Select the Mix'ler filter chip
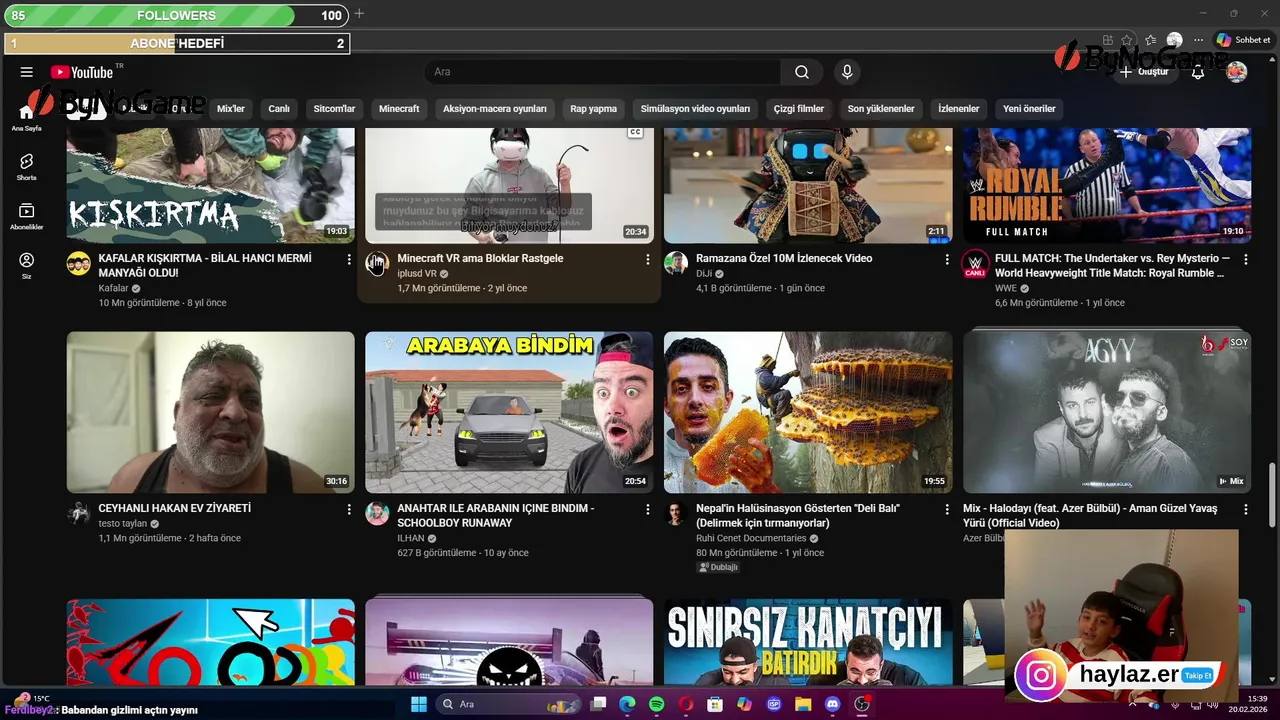The width and height of the screenshot is (1280, 720). (231, 108)
